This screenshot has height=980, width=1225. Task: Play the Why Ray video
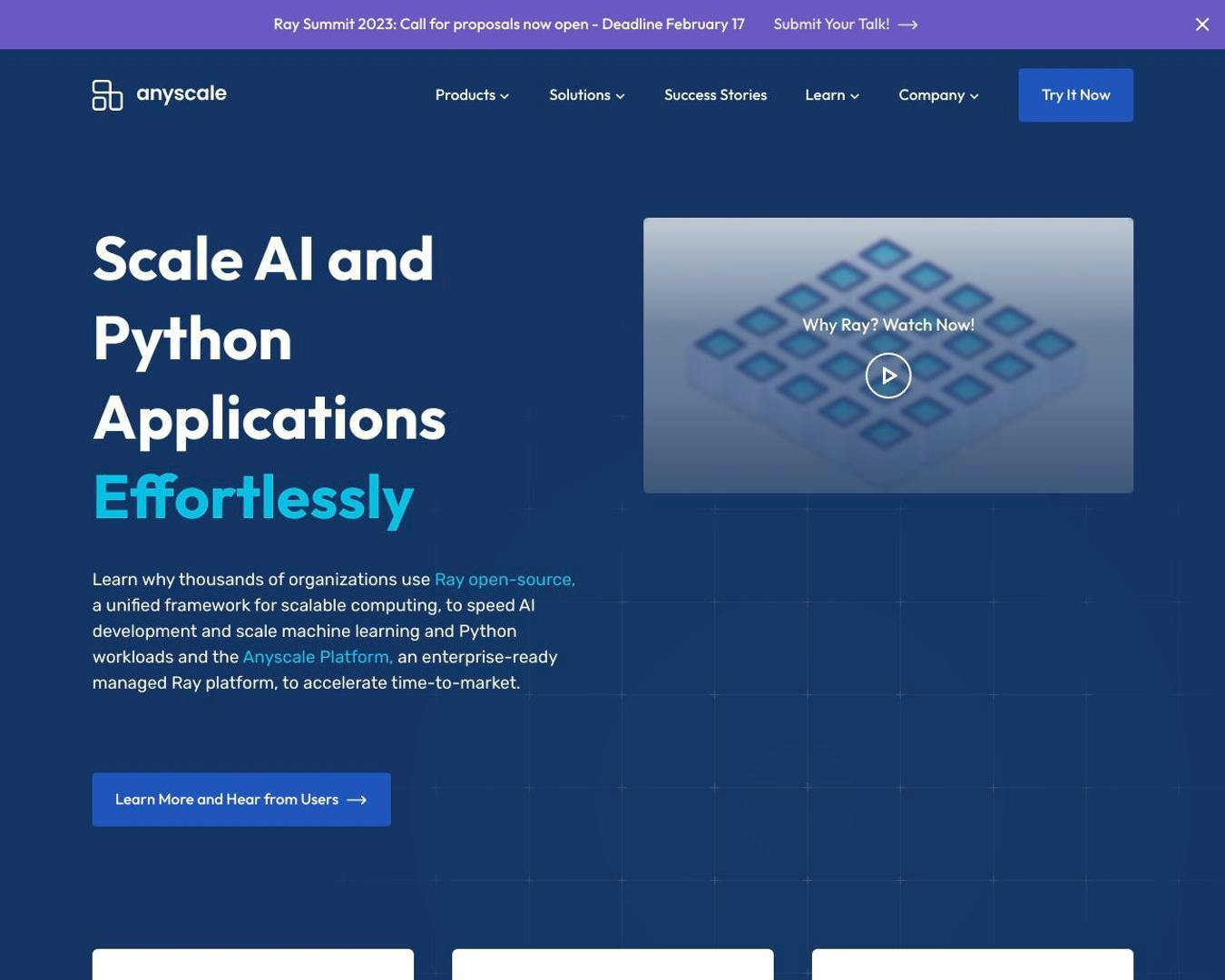[888, 376]
